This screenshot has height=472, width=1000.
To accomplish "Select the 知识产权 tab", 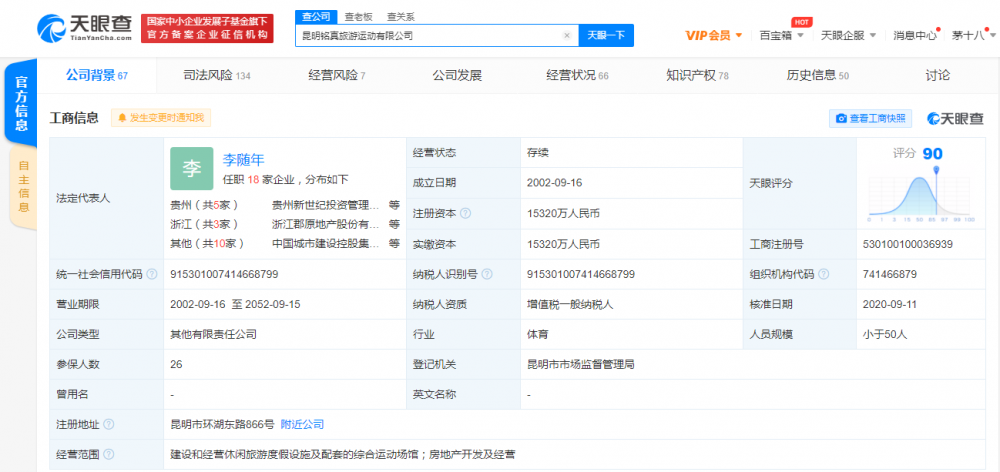I will click(x=697, y=75).
